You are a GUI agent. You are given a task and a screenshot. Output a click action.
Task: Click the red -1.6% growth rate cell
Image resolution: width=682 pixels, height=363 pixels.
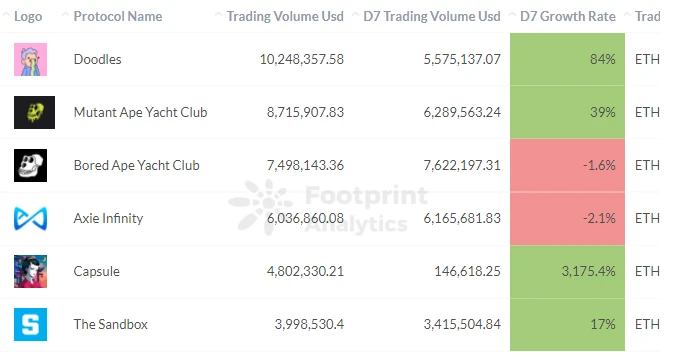click(567, 165)
